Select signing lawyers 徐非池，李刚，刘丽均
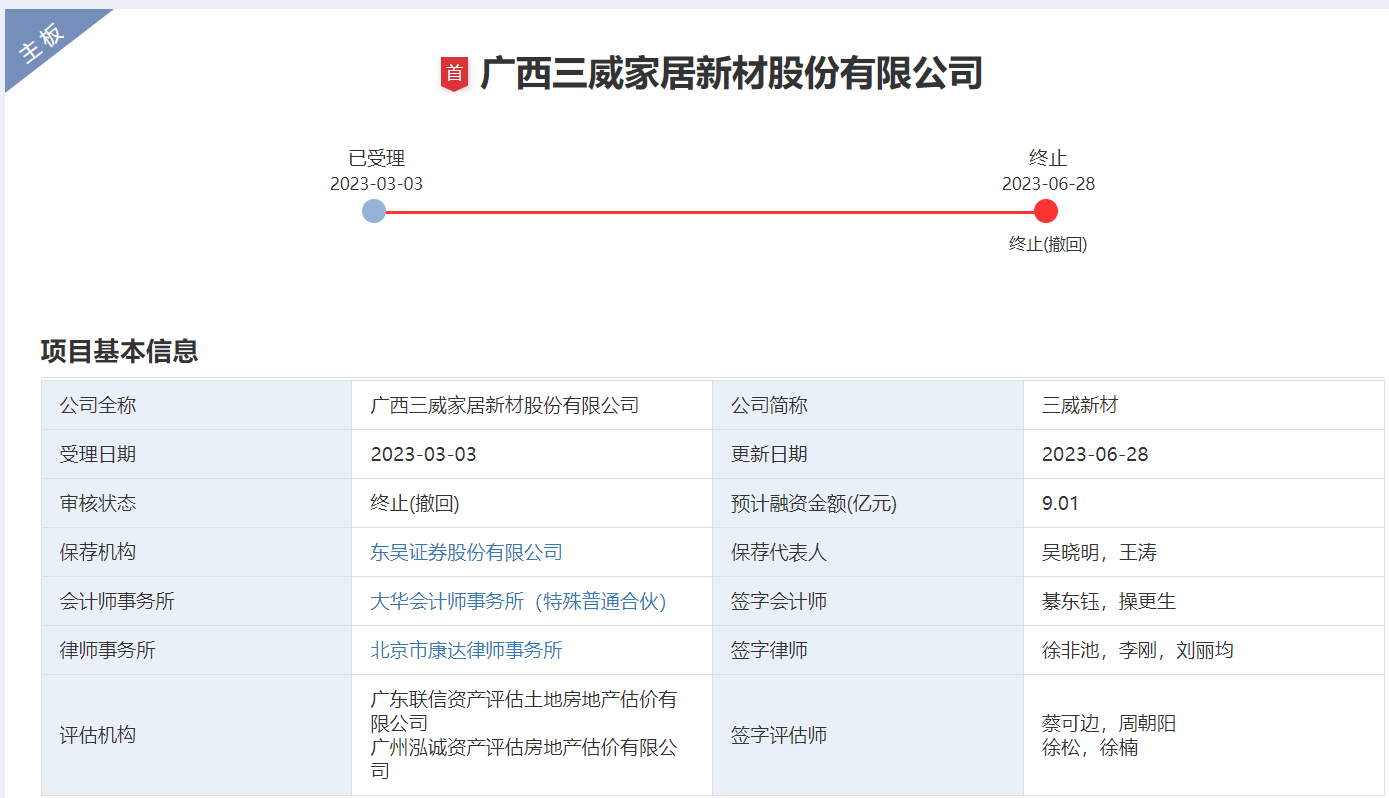 (x=1137, y=650)
